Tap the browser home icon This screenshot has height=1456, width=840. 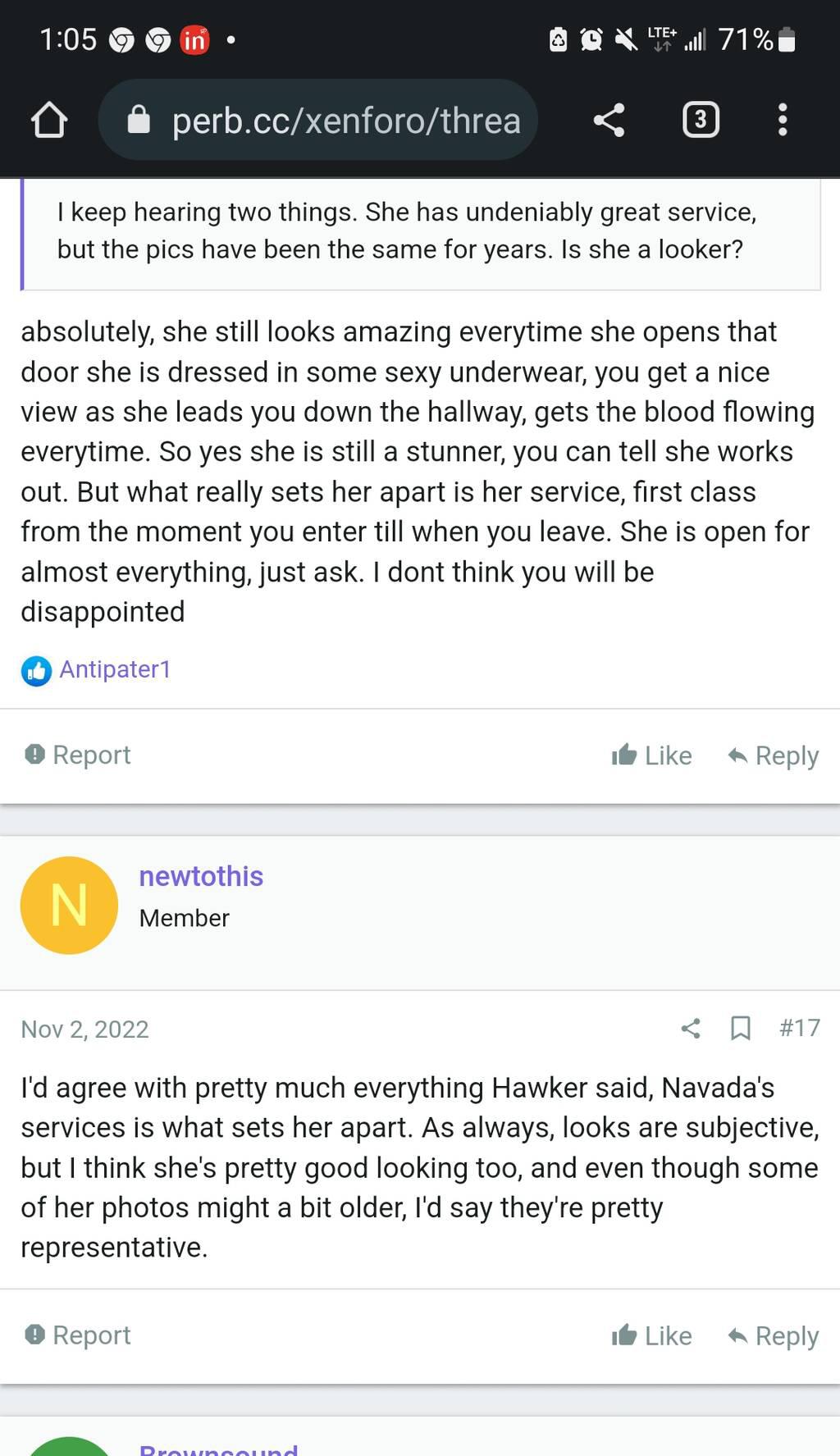49,121
